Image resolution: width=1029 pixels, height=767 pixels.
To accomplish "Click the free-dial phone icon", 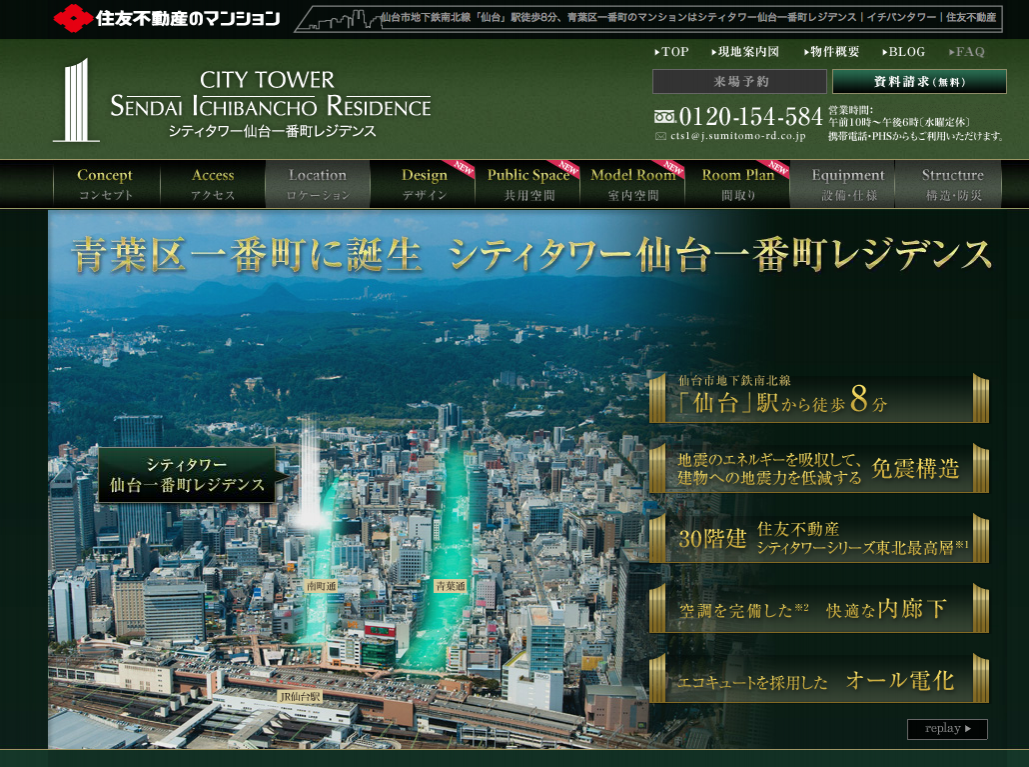I will click(665, 116).
